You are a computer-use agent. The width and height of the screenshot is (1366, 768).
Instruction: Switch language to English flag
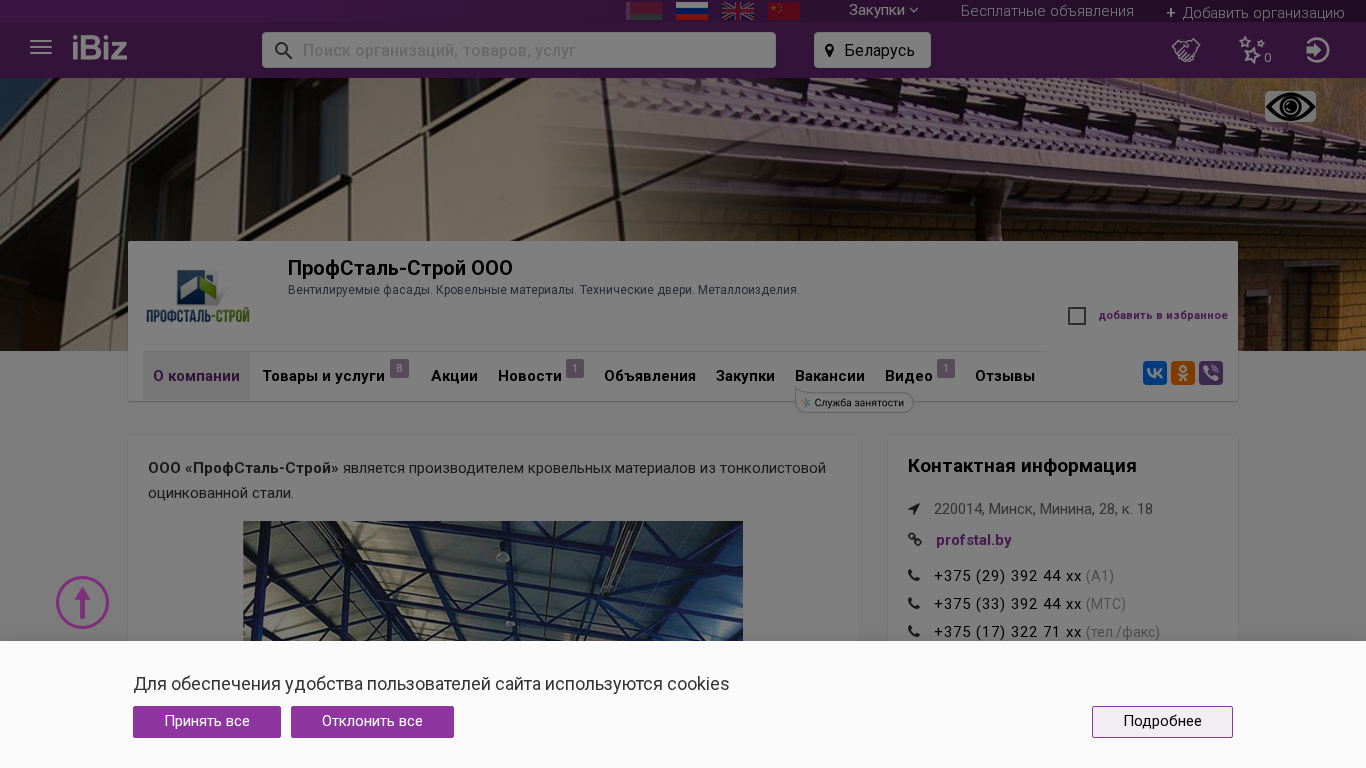pyautogui.click(x=738, y=11)
